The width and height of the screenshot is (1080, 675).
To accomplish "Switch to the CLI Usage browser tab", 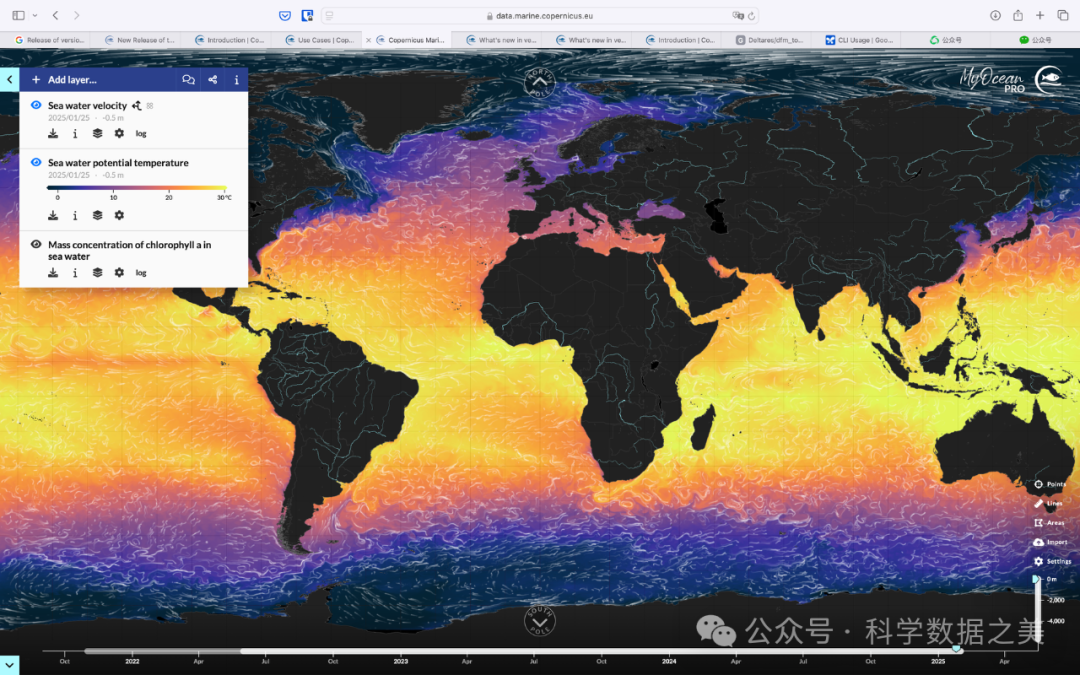I will point(860,40).
